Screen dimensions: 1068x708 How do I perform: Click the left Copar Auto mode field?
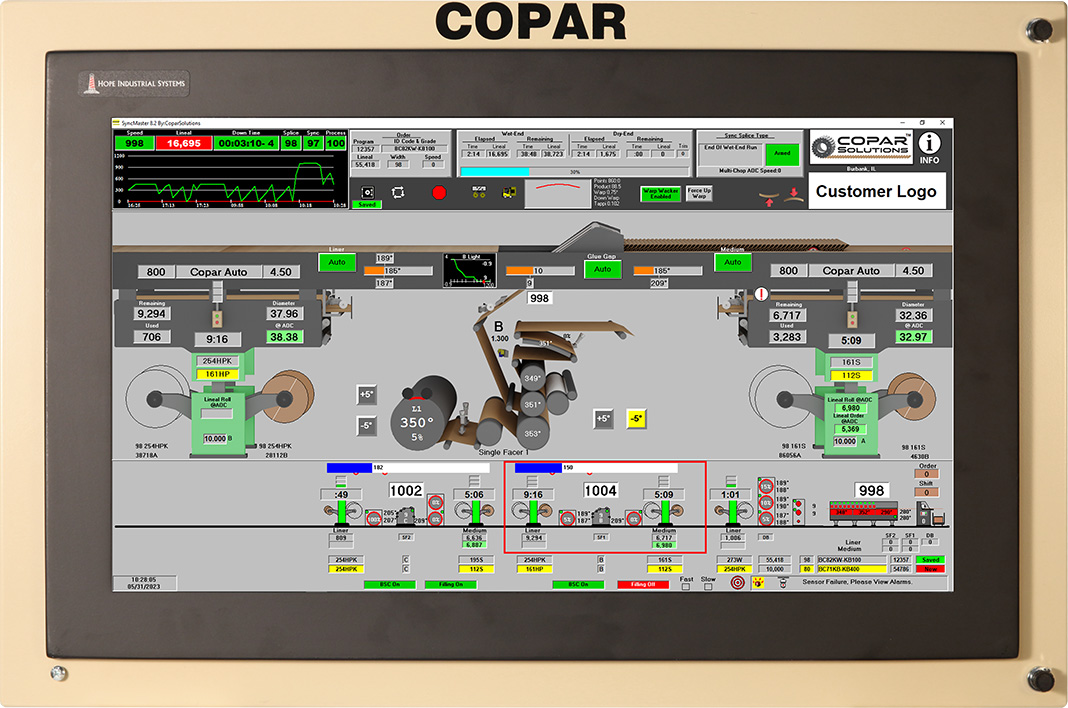coord(219,272)
